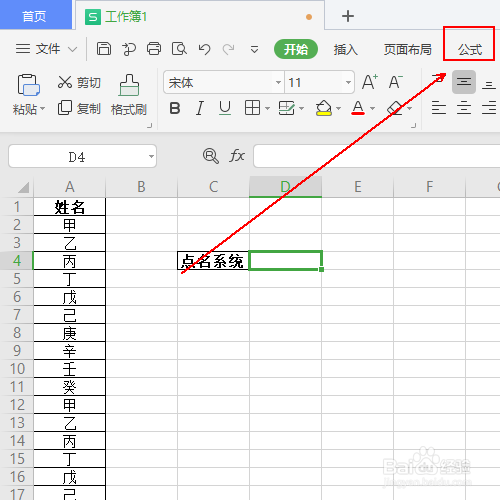Select column B header
Image resolution: width=500 pixels, height=500 pixels.
pyautogui.click(x=142, y=187)
